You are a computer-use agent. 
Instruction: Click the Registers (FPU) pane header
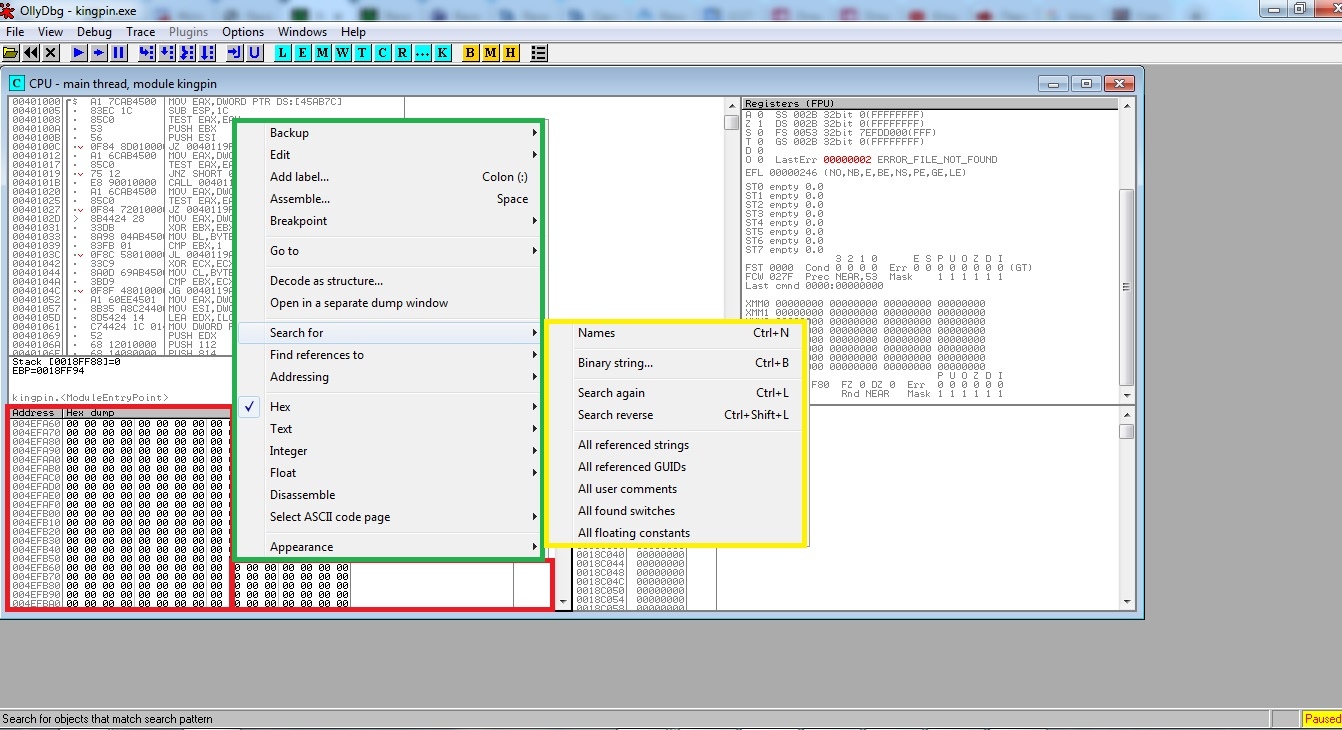(930, 103)
